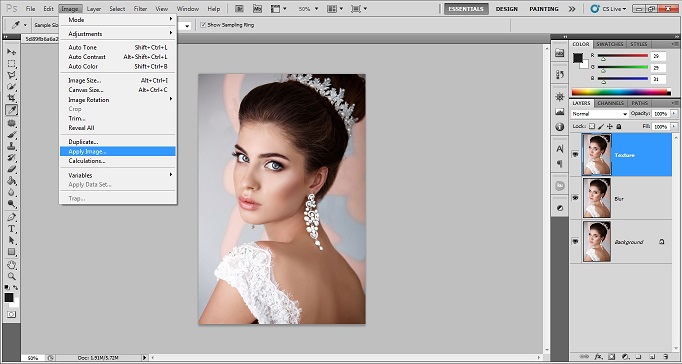This screenshot has height=364, width=682.
Task: Toggle lock position icon
Action: pyautogui.click(x=610, y=126)
